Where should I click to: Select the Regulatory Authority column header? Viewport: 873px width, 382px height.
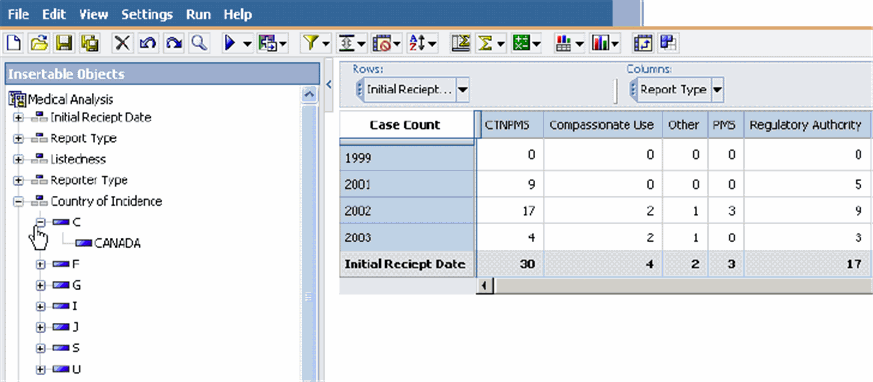(x=806, y=125)
